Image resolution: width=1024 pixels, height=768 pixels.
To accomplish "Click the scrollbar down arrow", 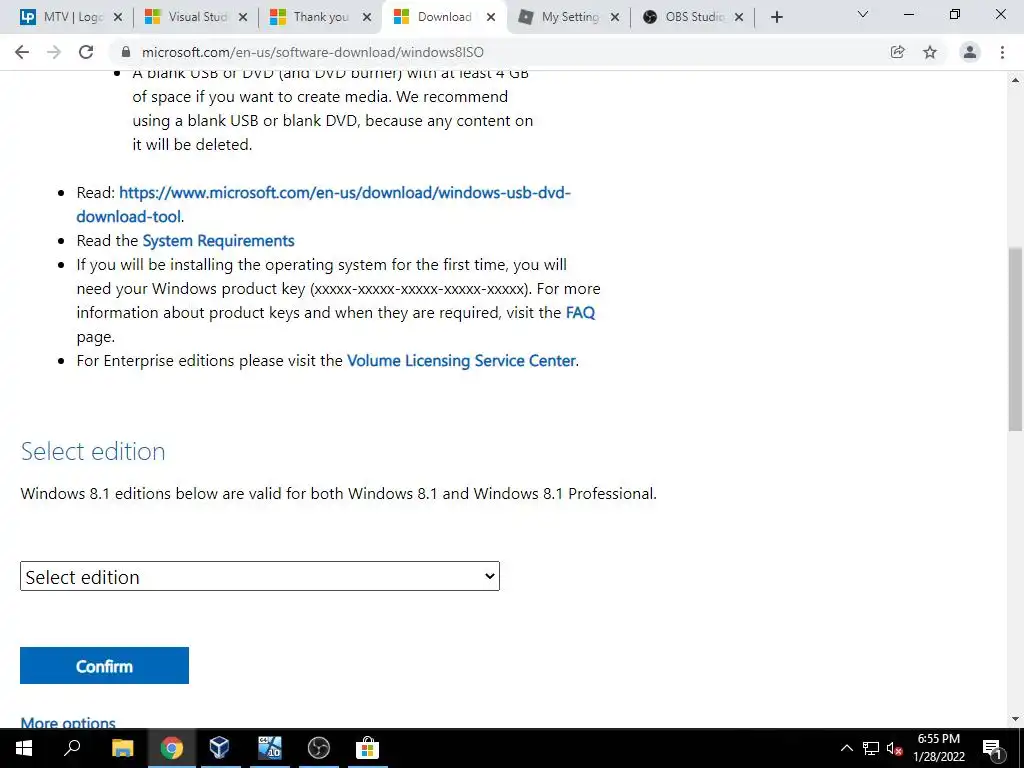I will tap(1015, 720).
